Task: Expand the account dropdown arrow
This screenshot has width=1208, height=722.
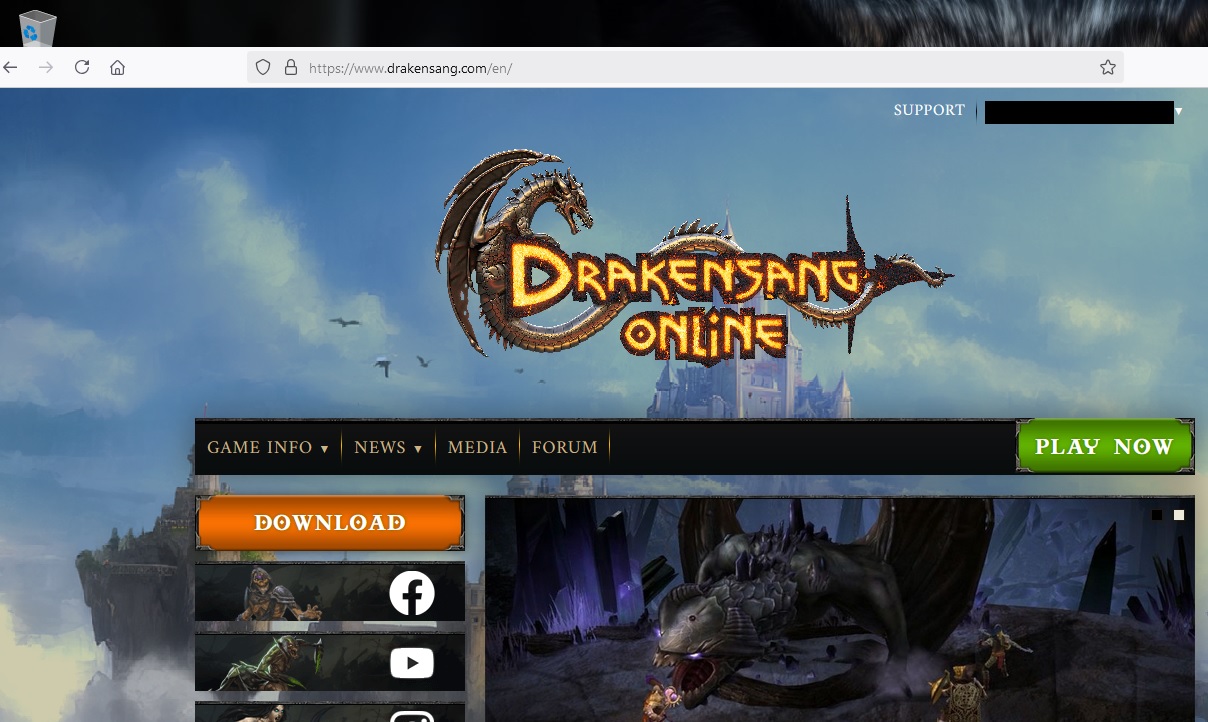Action: coord(1179,111)
